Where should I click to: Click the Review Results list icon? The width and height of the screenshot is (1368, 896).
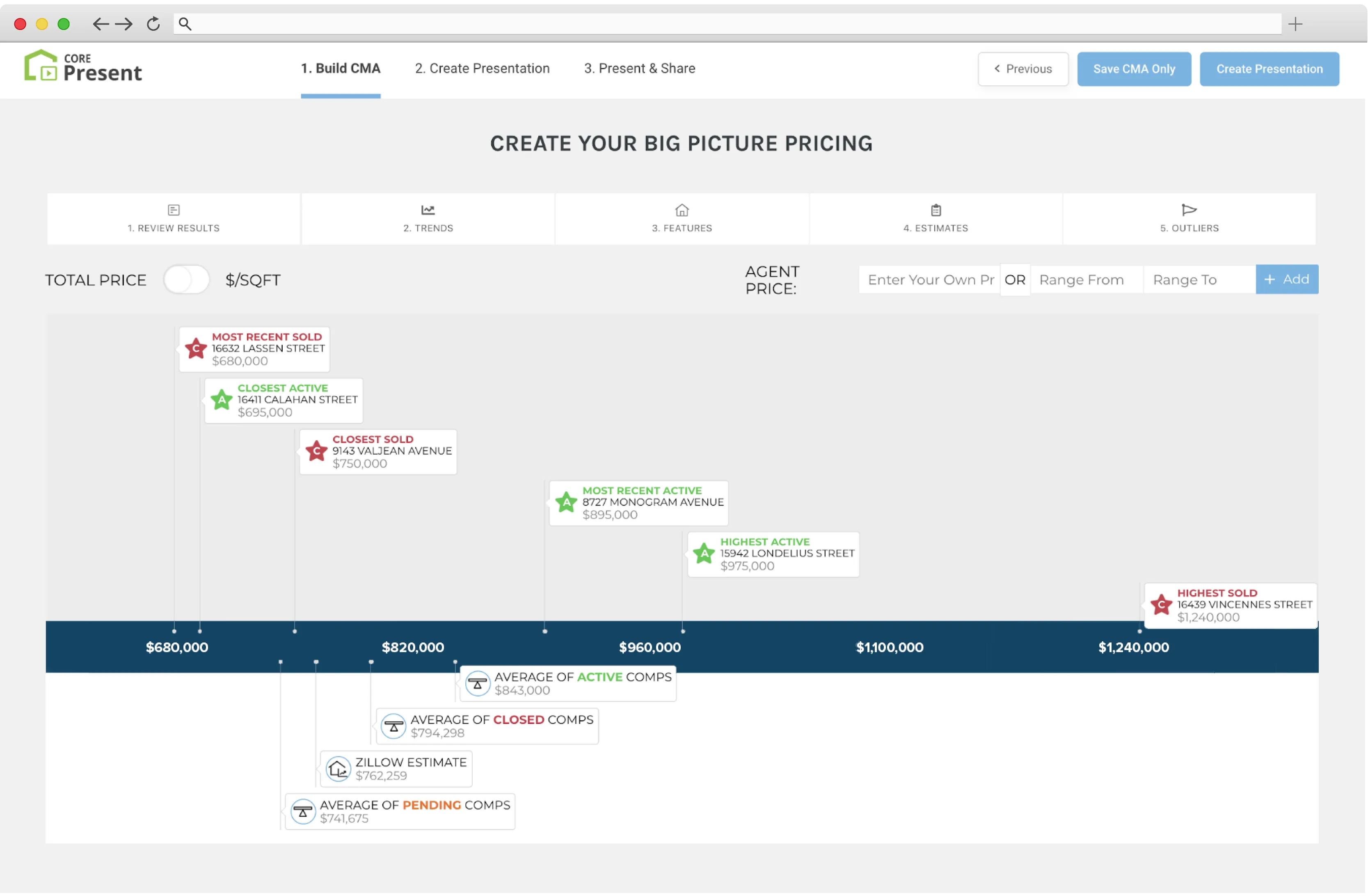pyautogui.click(x=174, y=210)
